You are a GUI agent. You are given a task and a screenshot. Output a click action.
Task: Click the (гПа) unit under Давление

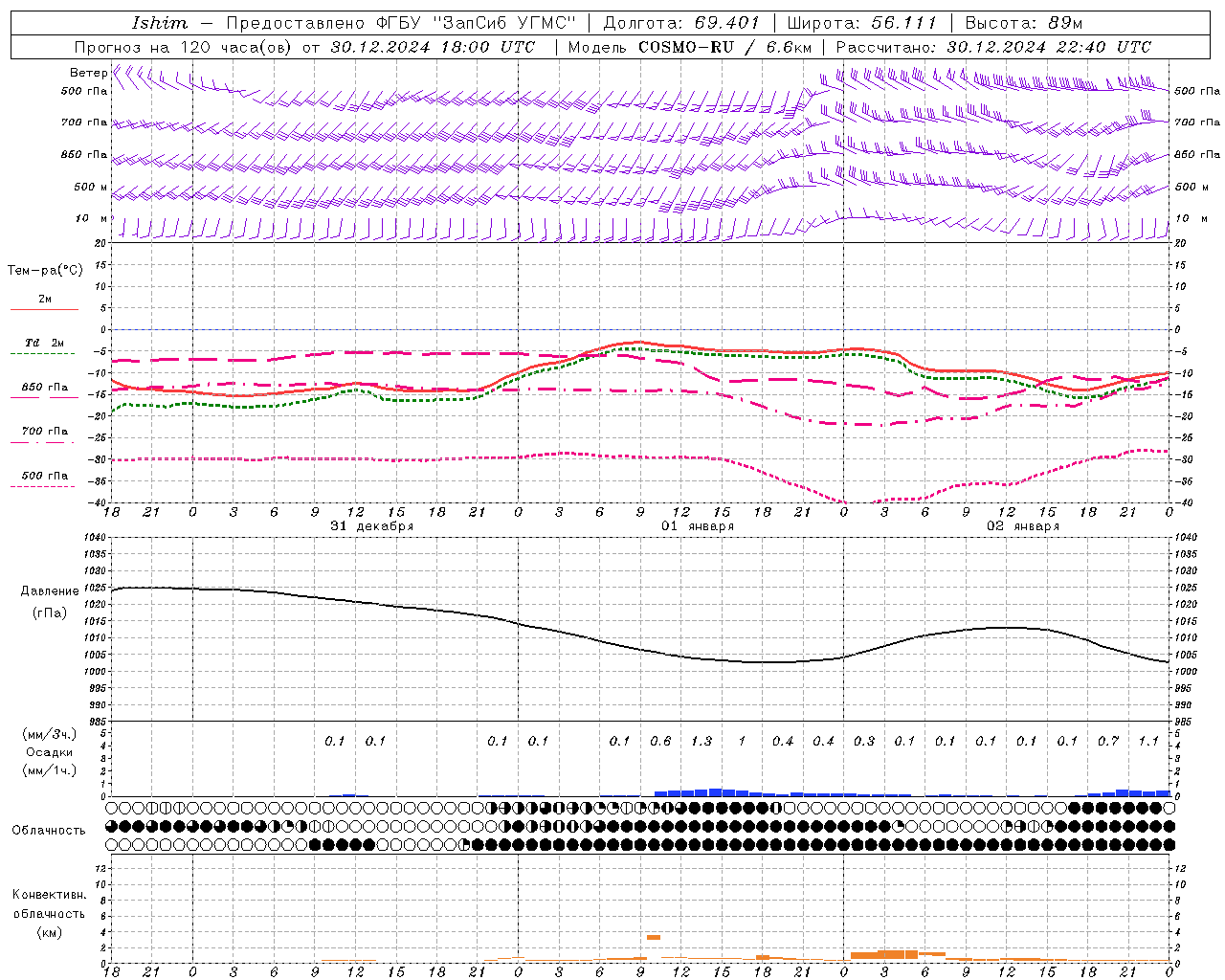pos(50,612)
